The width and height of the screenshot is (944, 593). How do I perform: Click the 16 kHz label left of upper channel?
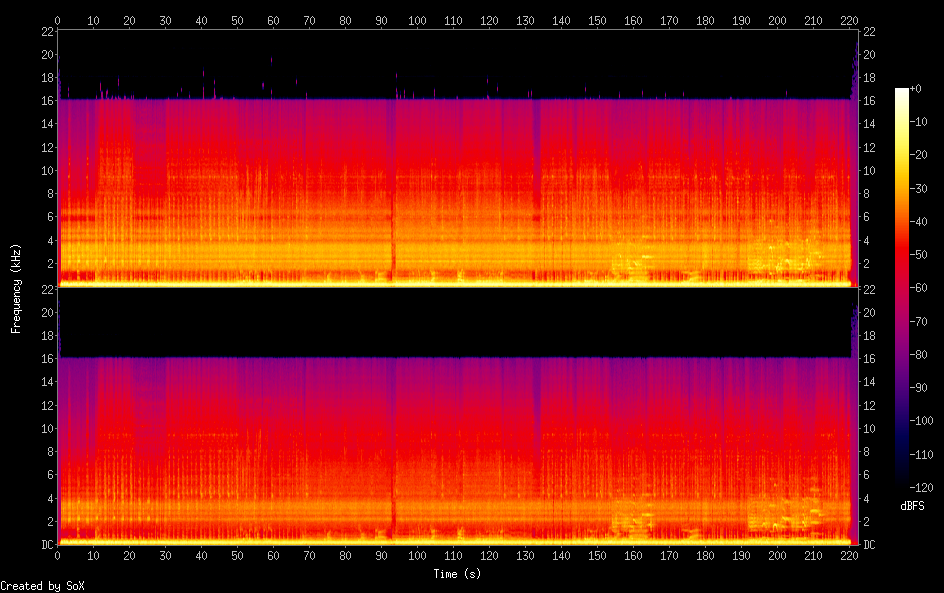46,100
